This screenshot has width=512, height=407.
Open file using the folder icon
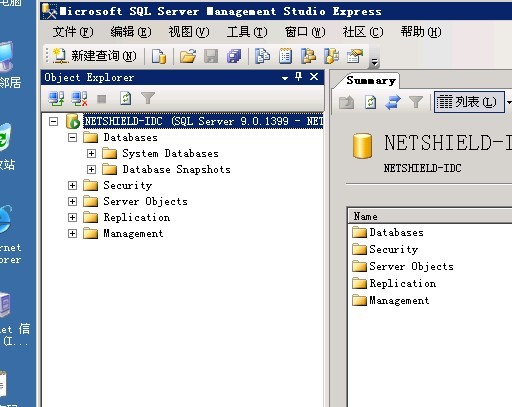188,56
